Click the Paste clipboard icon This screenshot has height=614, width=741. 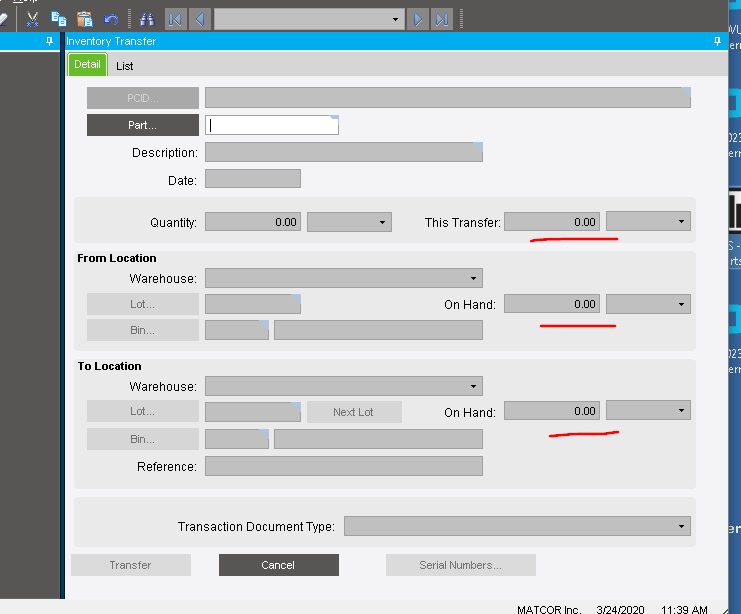click(85, 19)
